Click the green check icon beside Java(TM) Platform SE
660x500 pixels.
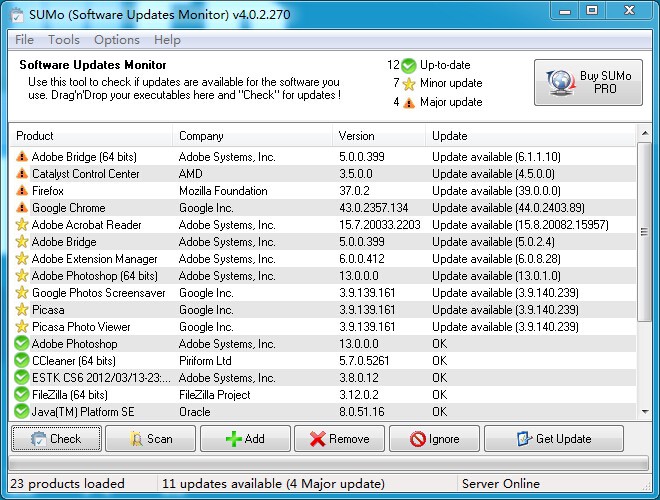[x=21, y=412]
